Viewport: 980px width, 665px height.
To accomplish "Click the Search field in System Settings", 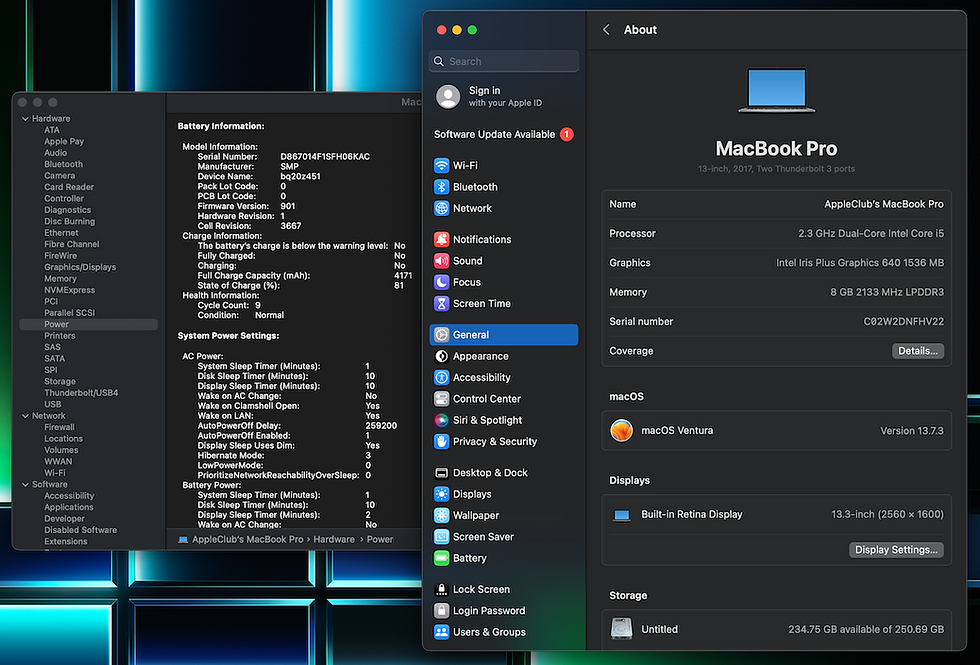I will coord(504,61).
